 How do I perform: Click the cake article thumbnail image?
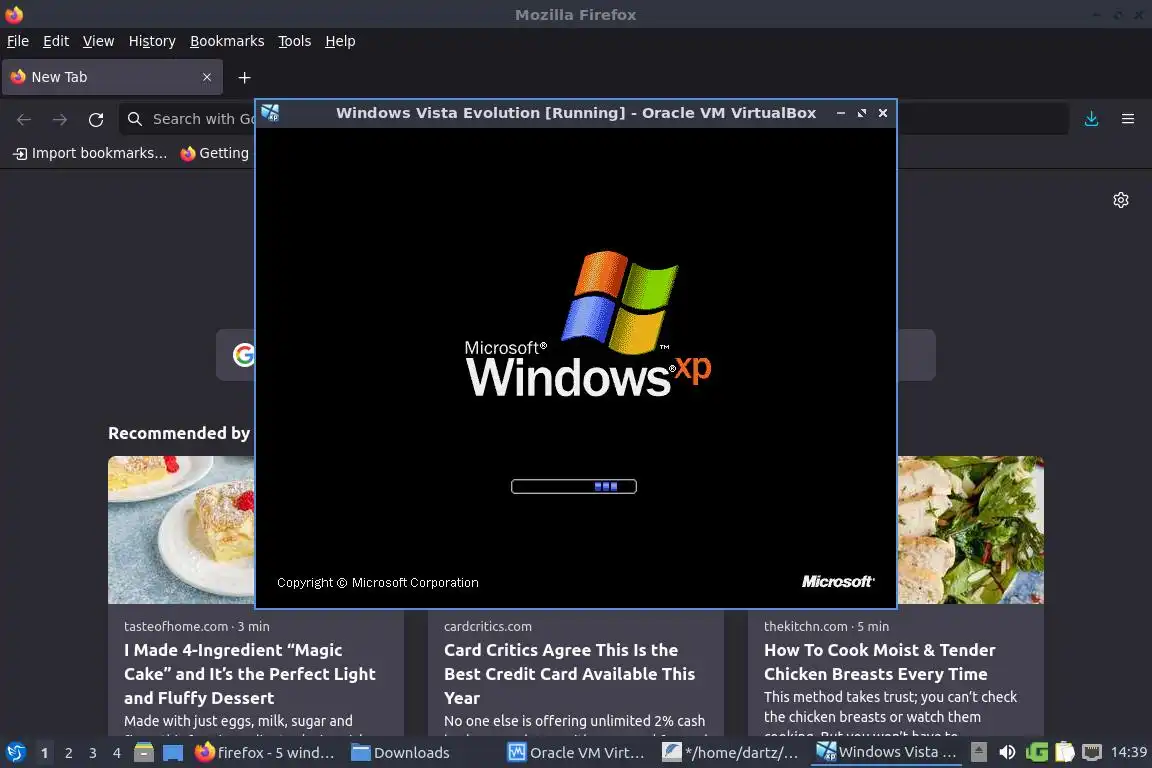[181, 530]
